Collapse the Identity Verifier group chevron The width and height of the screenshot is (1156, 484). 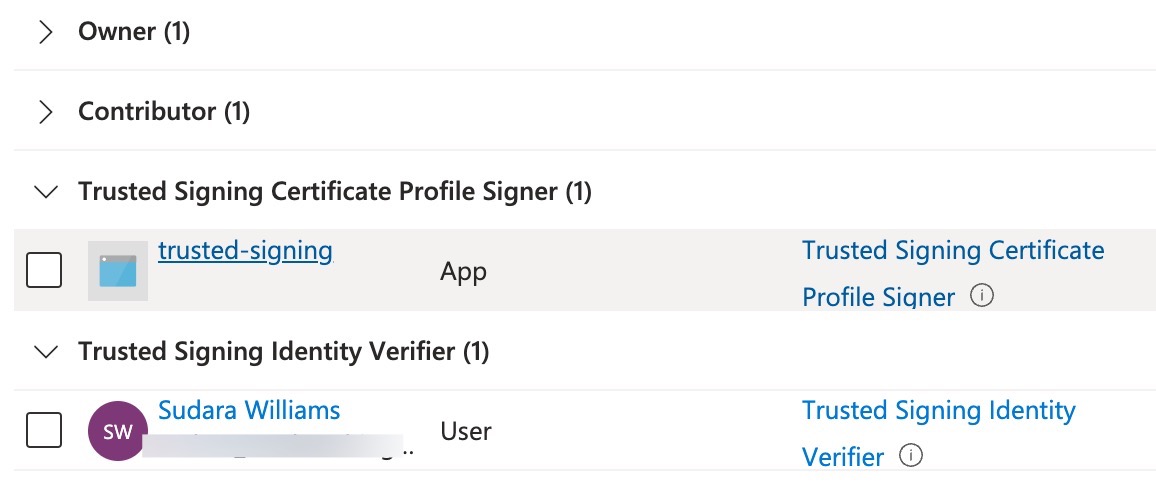tap(45, 352)
